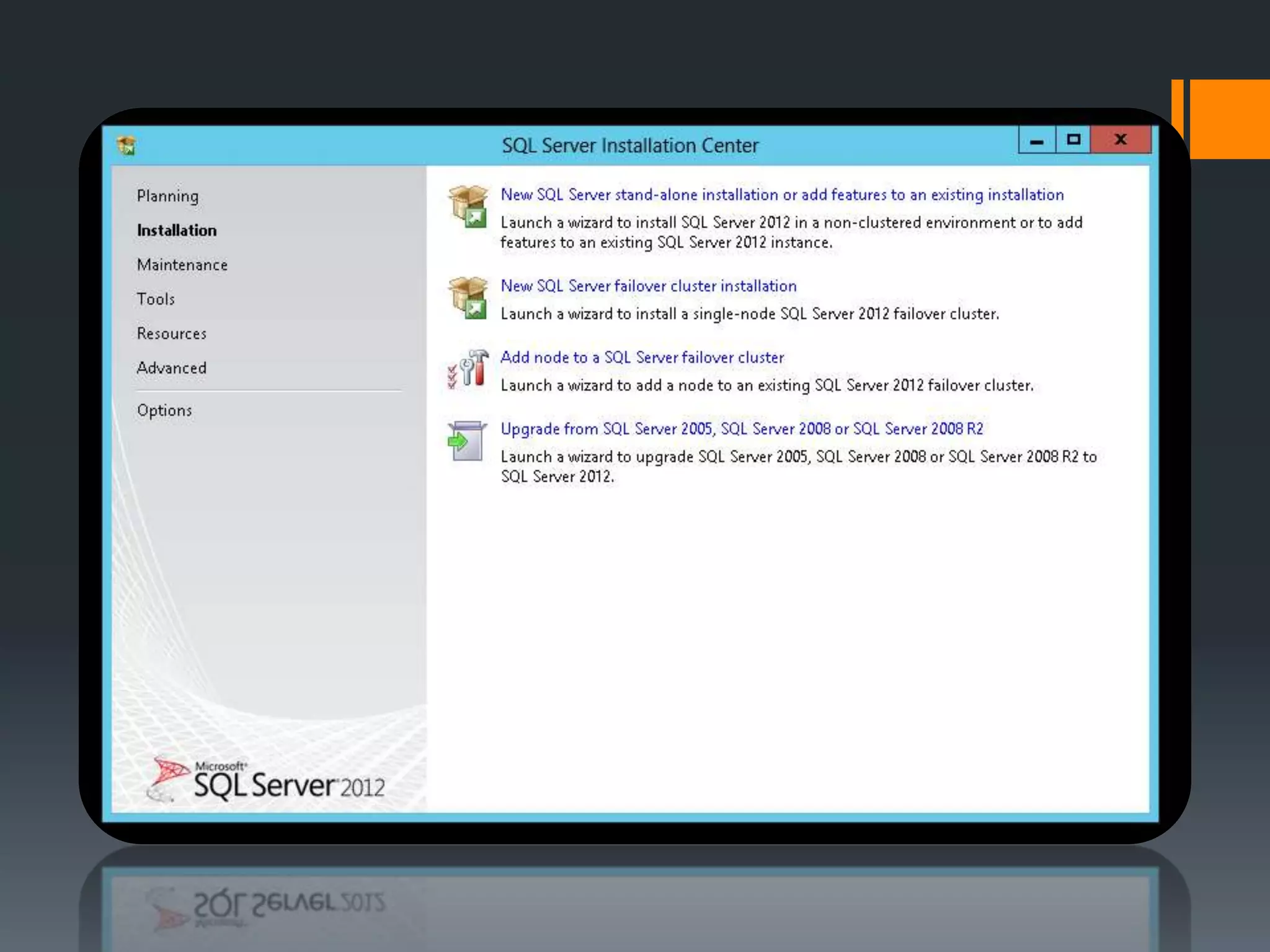Click the title bar application icon
Screen dimensions: 1270x952
click(x=127, y=146)
